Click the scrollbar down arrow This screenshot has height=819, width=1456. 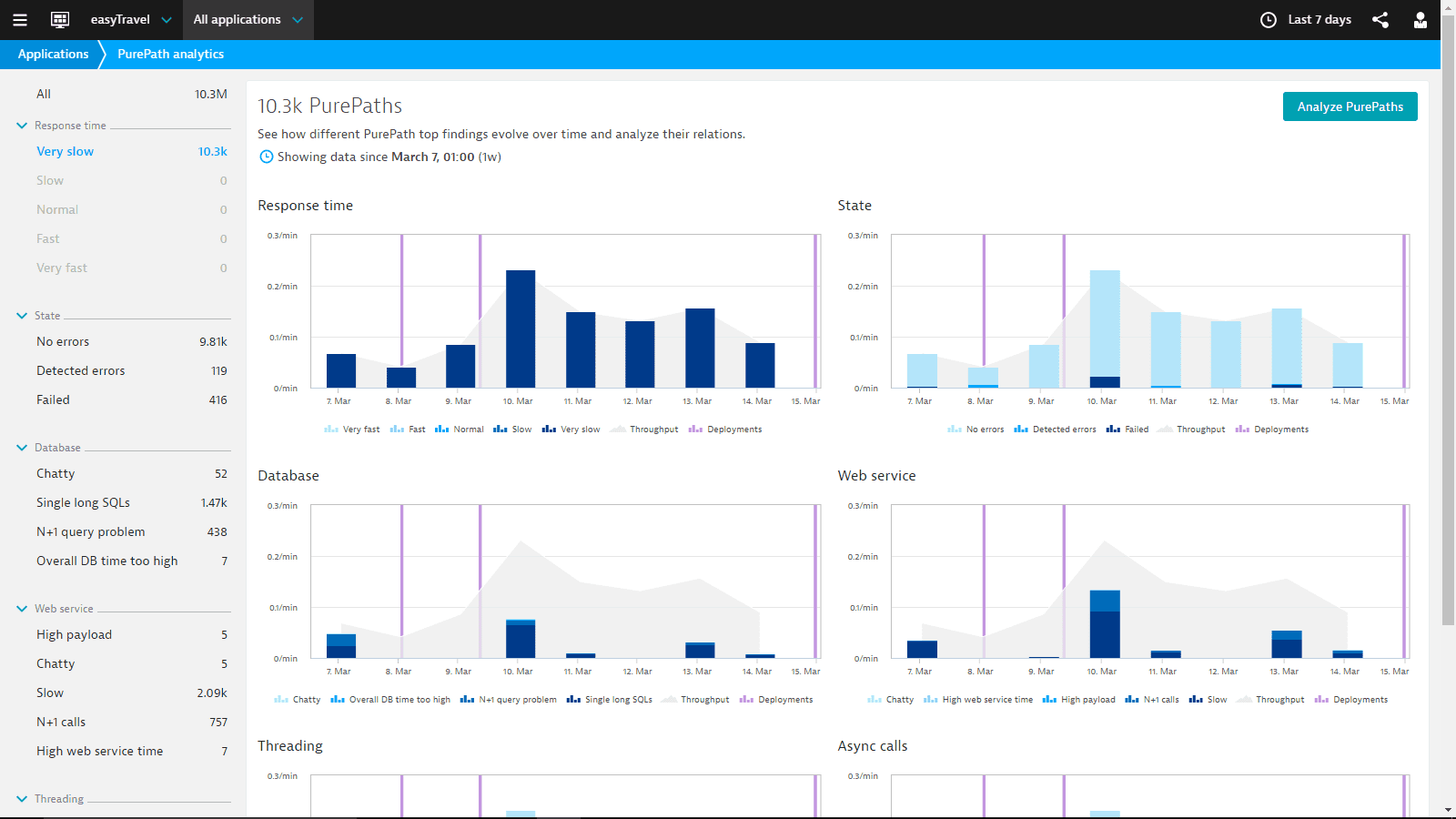[1449, 810]
